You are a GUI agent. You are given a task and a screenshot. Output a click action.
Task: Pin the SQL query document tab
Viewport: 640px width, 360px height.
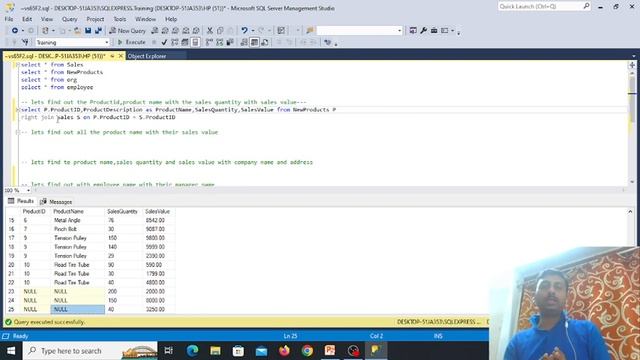tap(112, 56)
